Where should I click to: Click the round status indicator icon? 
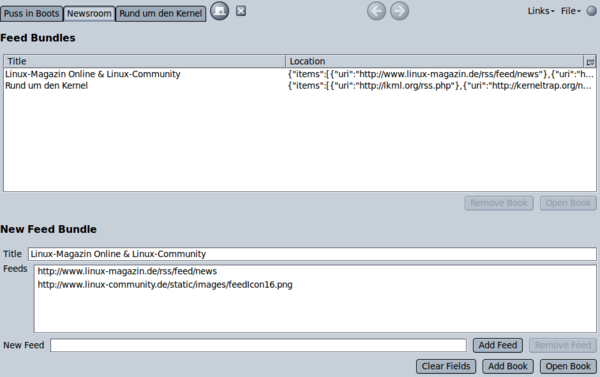(x=592, y=11)
